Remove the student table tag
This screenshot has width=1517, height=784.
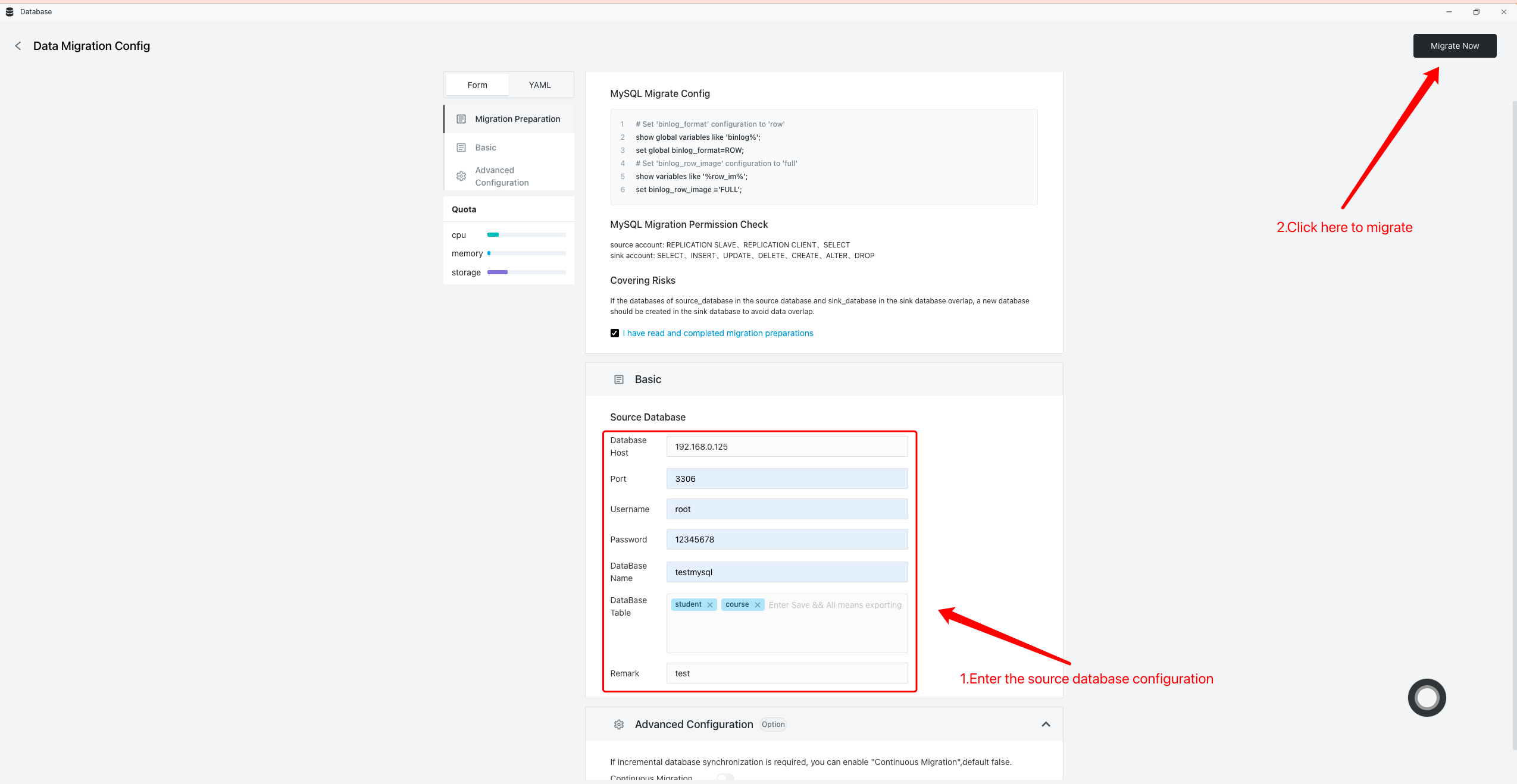[710, 605]
